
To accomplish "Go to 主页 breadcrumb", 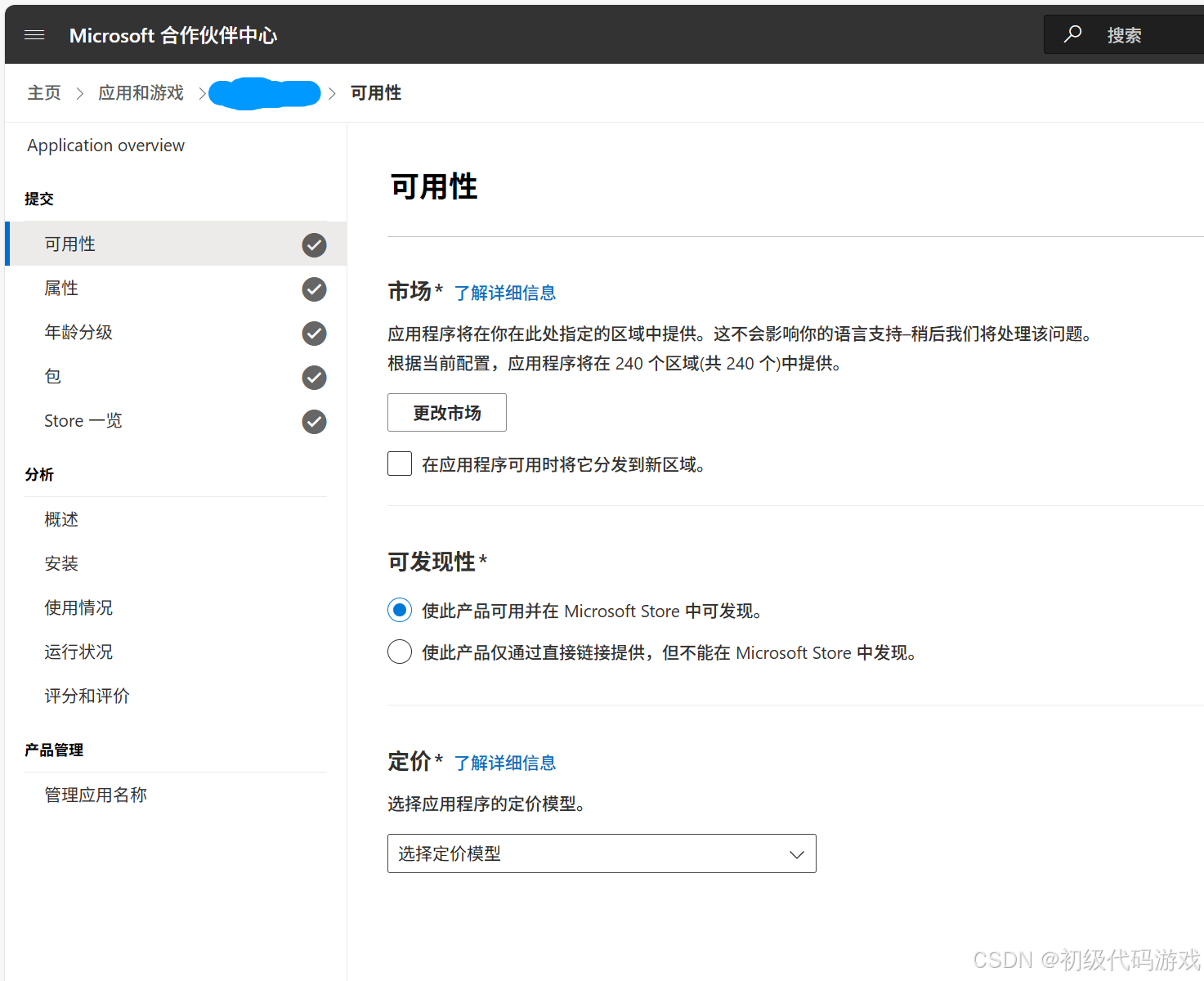I will point(44,93).
